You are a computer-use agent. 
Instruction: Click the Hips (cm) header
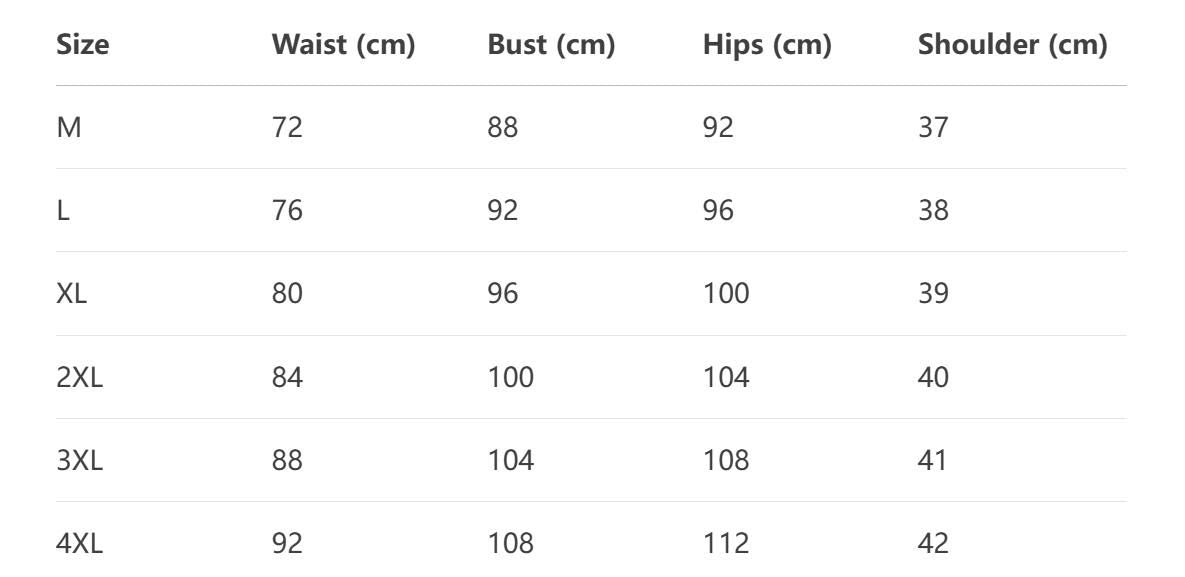point(767,45)
